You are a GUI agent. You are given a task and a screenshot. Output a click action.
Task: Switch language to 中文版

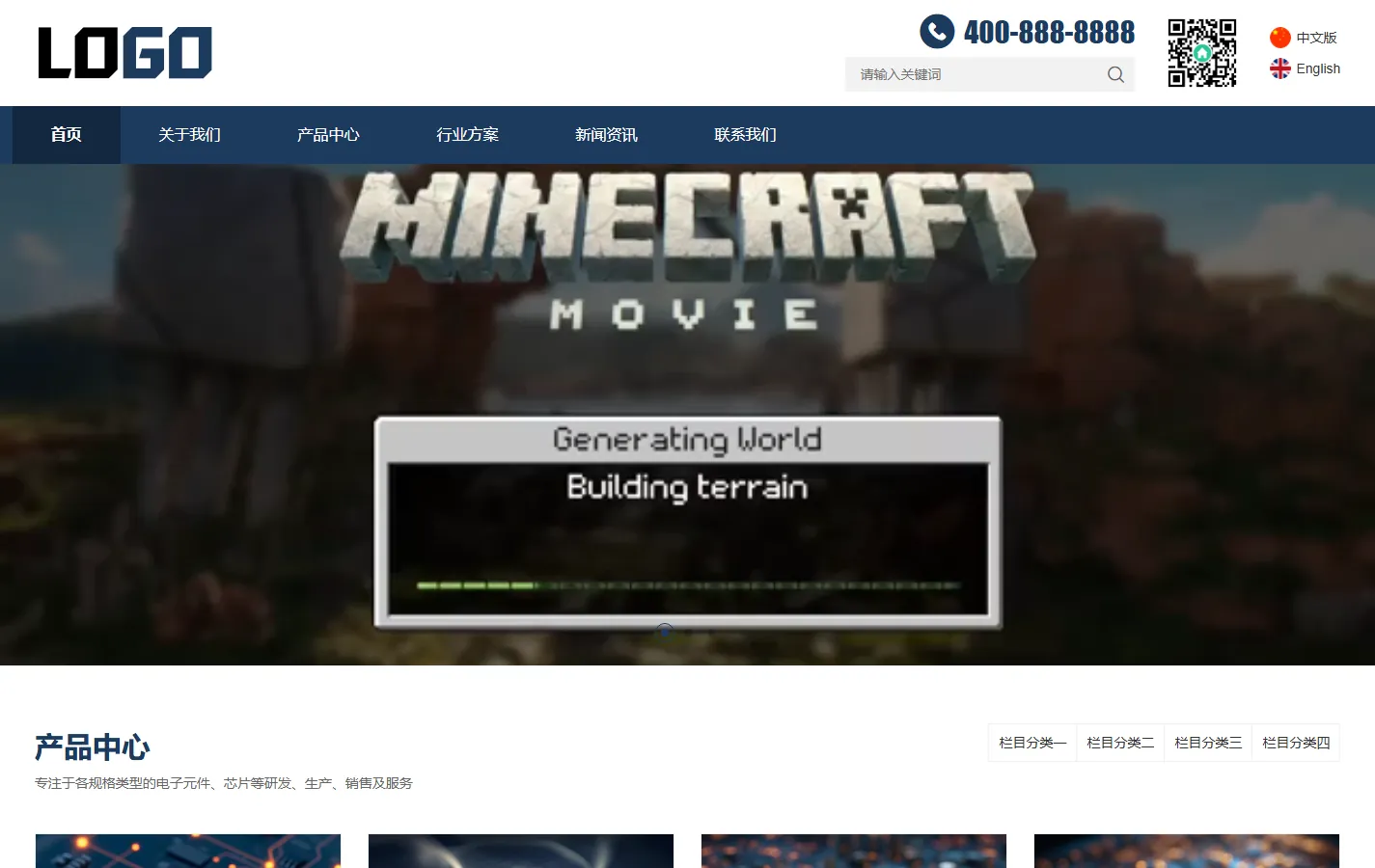coord(1316,38)
